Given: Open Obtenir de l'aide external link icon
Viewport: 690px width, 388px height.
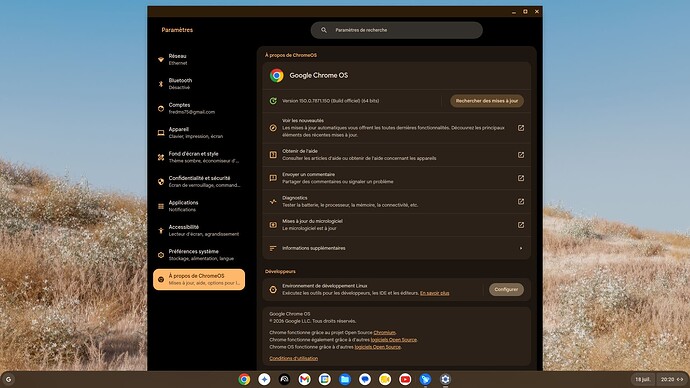Looking at the screenshot, I should tap(521, 155).
